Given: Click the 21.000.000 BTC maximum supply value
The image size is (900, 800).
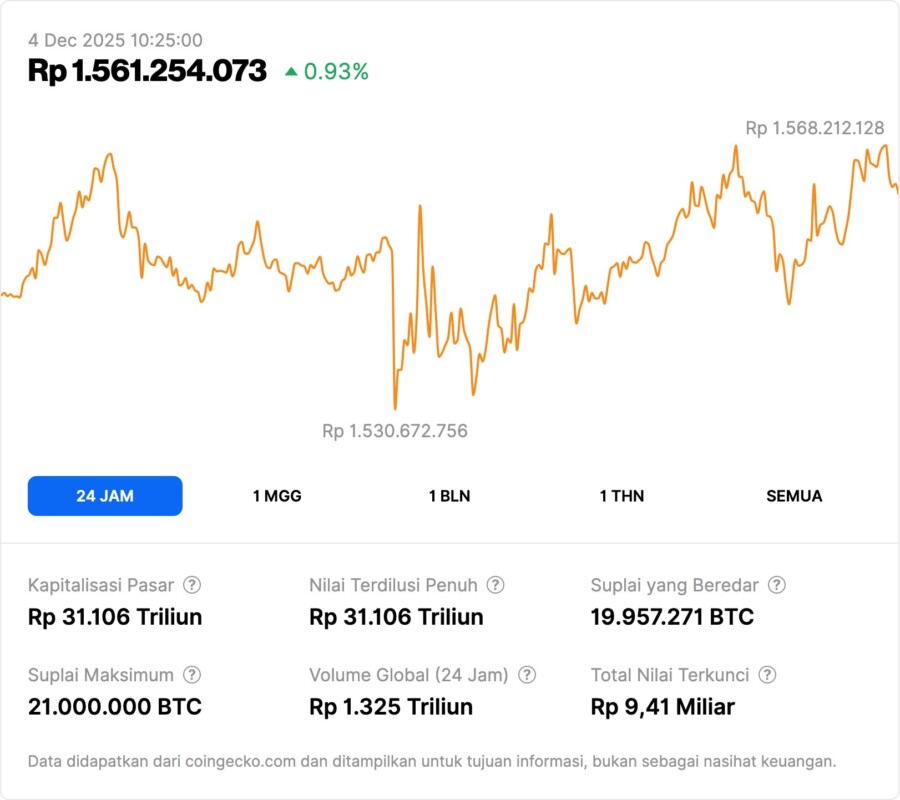Looking at the screenshot, I should (x=115, y=707).
